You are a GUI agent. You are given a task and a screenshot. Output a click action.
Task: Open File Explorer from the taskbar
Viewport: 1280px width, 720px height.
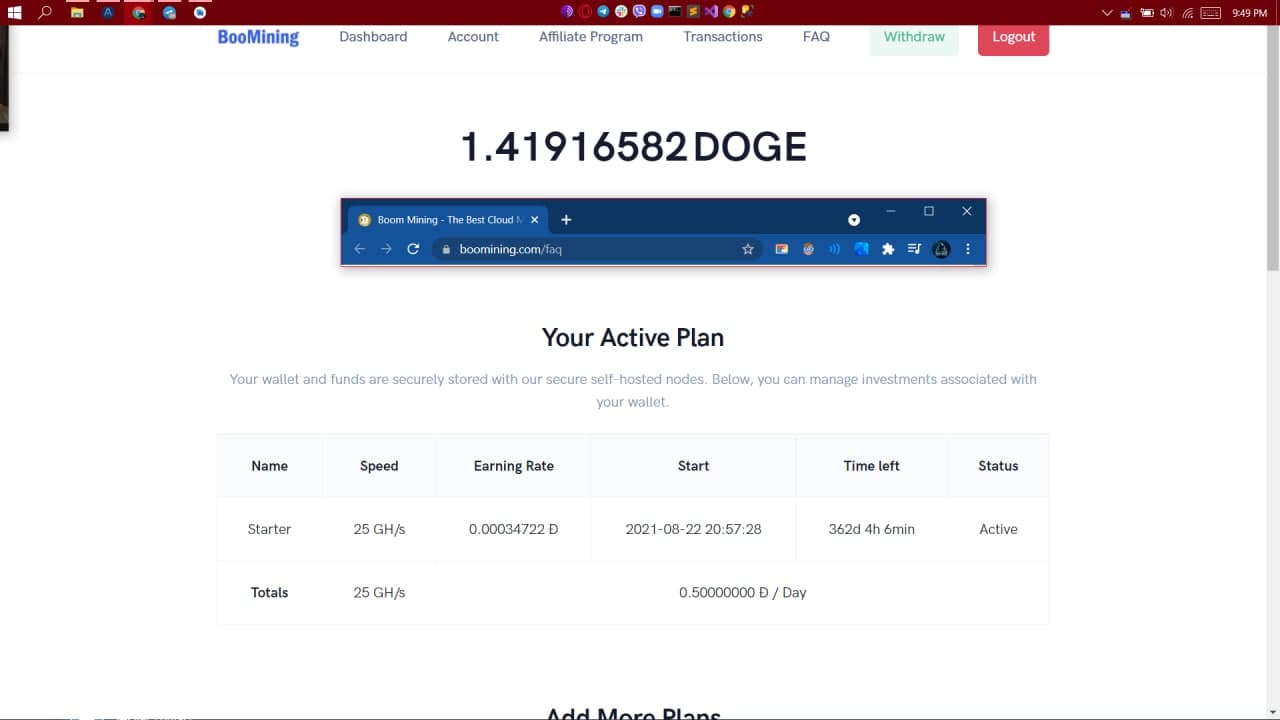click(77, 12)
